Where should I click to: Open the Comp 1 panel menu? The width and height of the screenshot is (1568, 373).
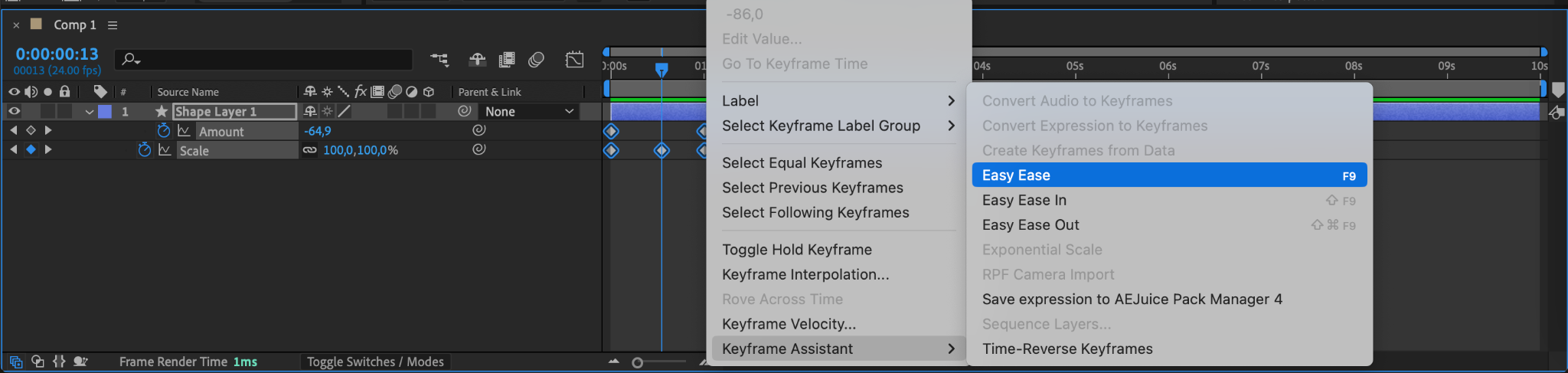pyautogui.click(x=113, y=25)
